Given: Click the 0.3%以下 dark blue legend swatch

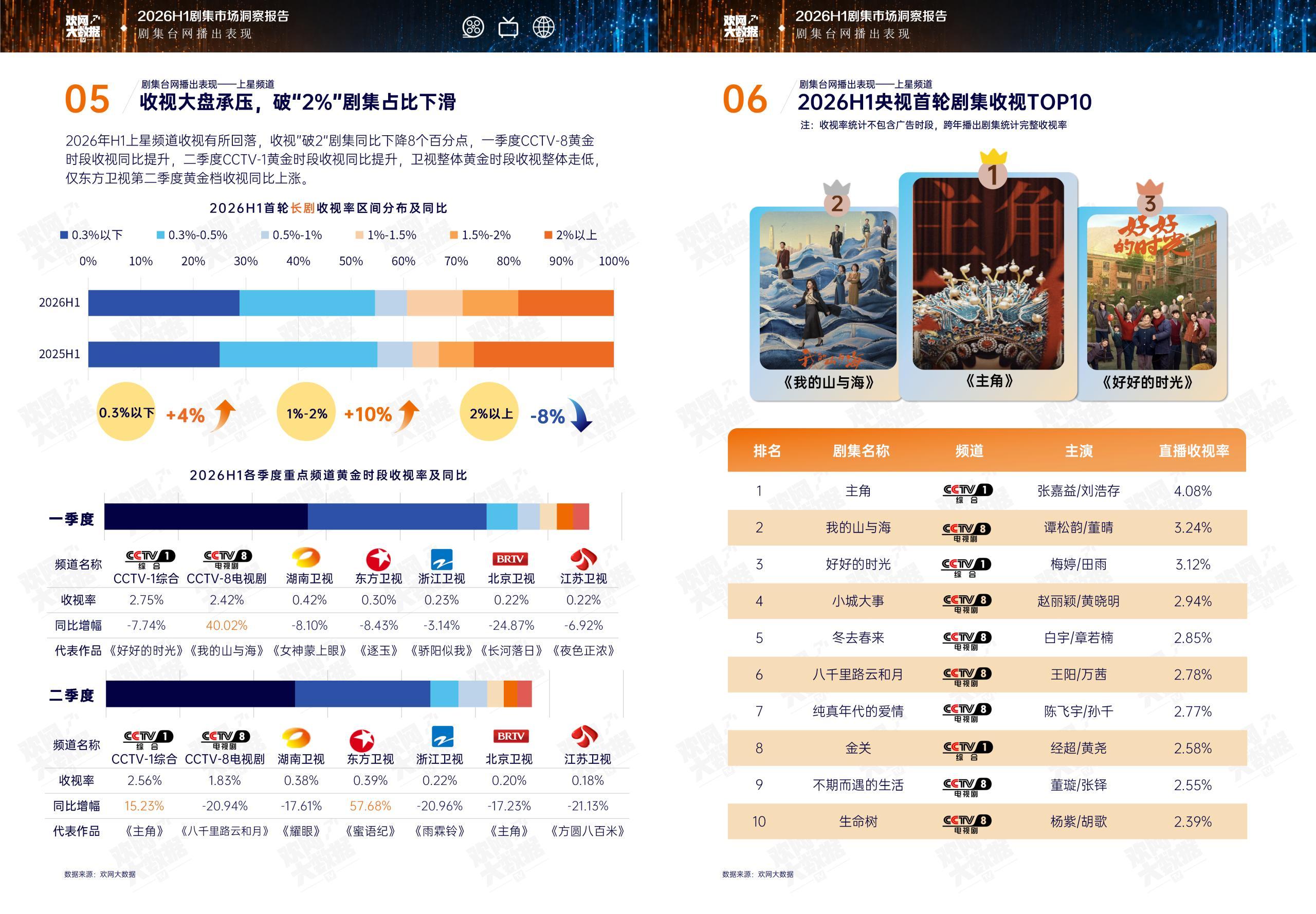Looking at the screenshot, I should (64, 235).
